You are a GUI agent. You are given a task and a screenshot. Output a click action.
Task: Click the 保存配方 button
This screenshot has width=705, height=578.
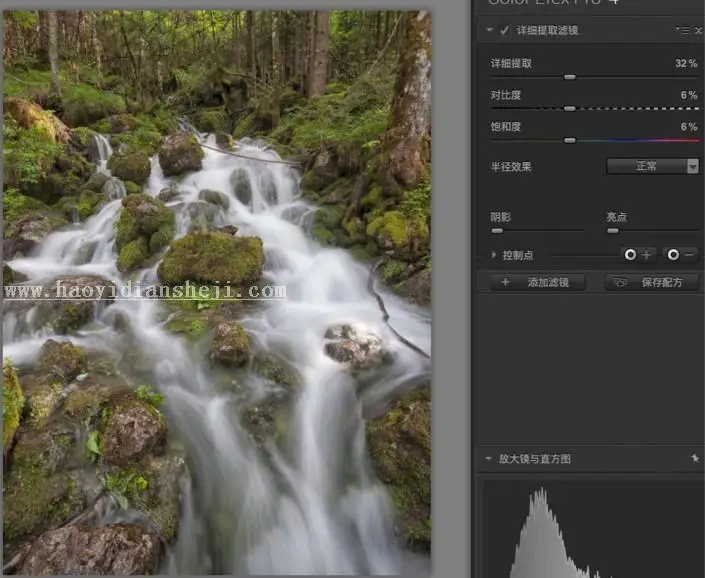click(652, 282)
